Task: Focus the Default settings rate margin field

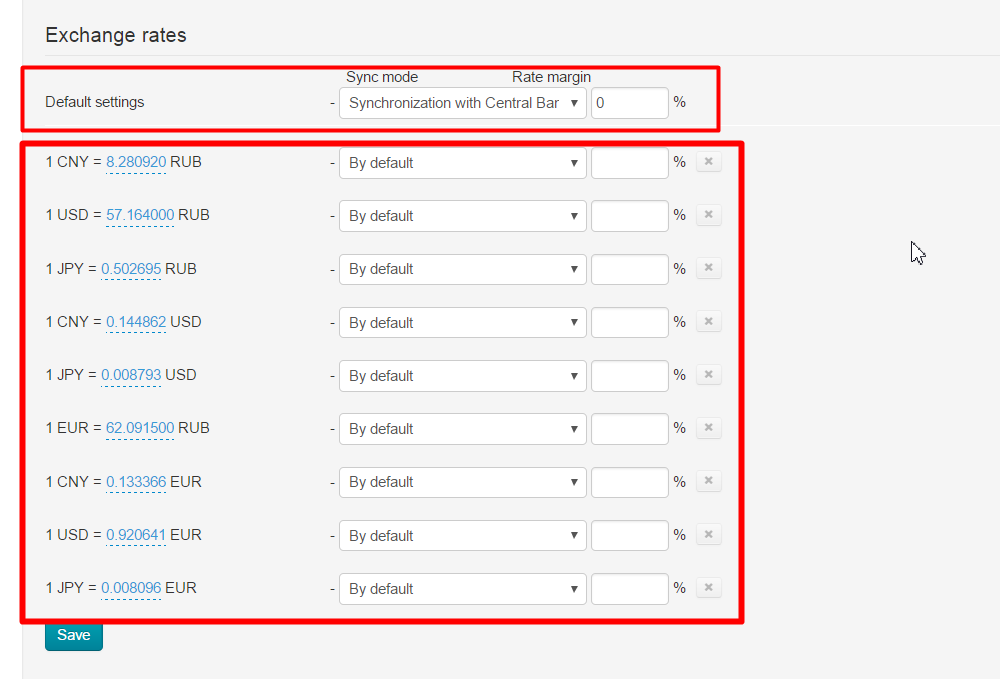Action: [x=629, y=103]
